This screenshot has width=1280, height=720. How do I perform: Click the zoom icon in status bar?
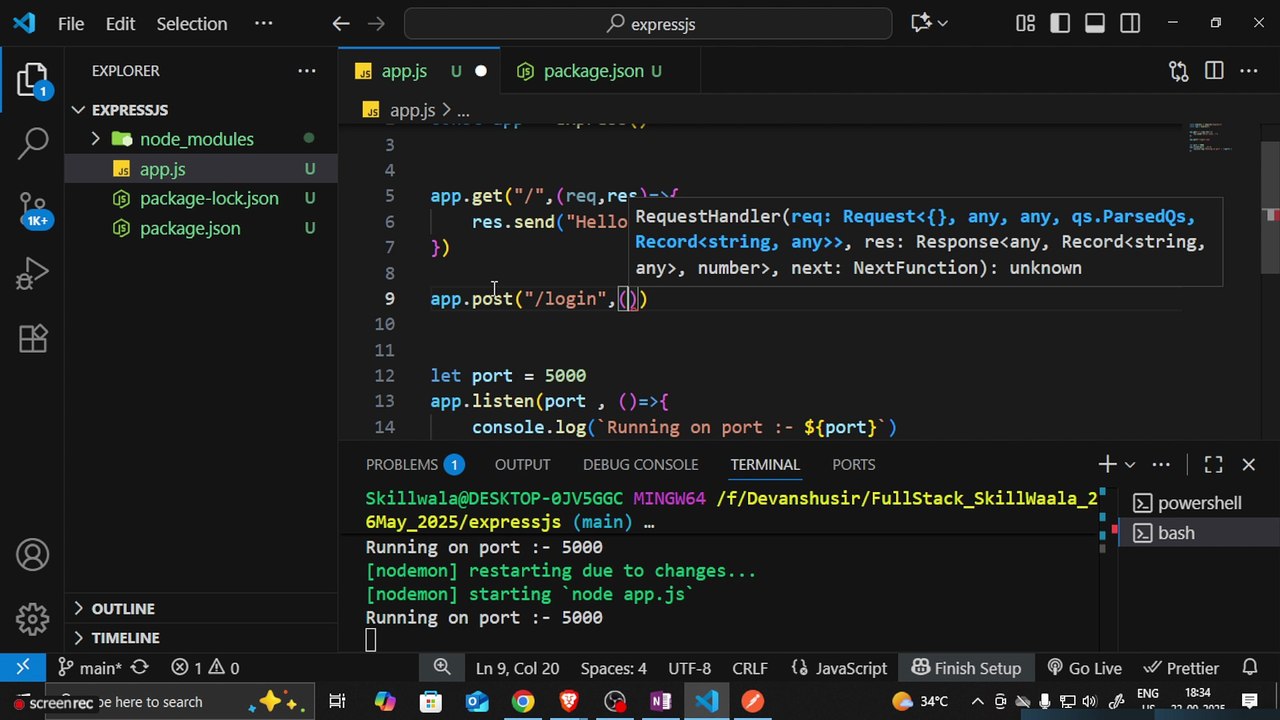(x=442, y=667)
